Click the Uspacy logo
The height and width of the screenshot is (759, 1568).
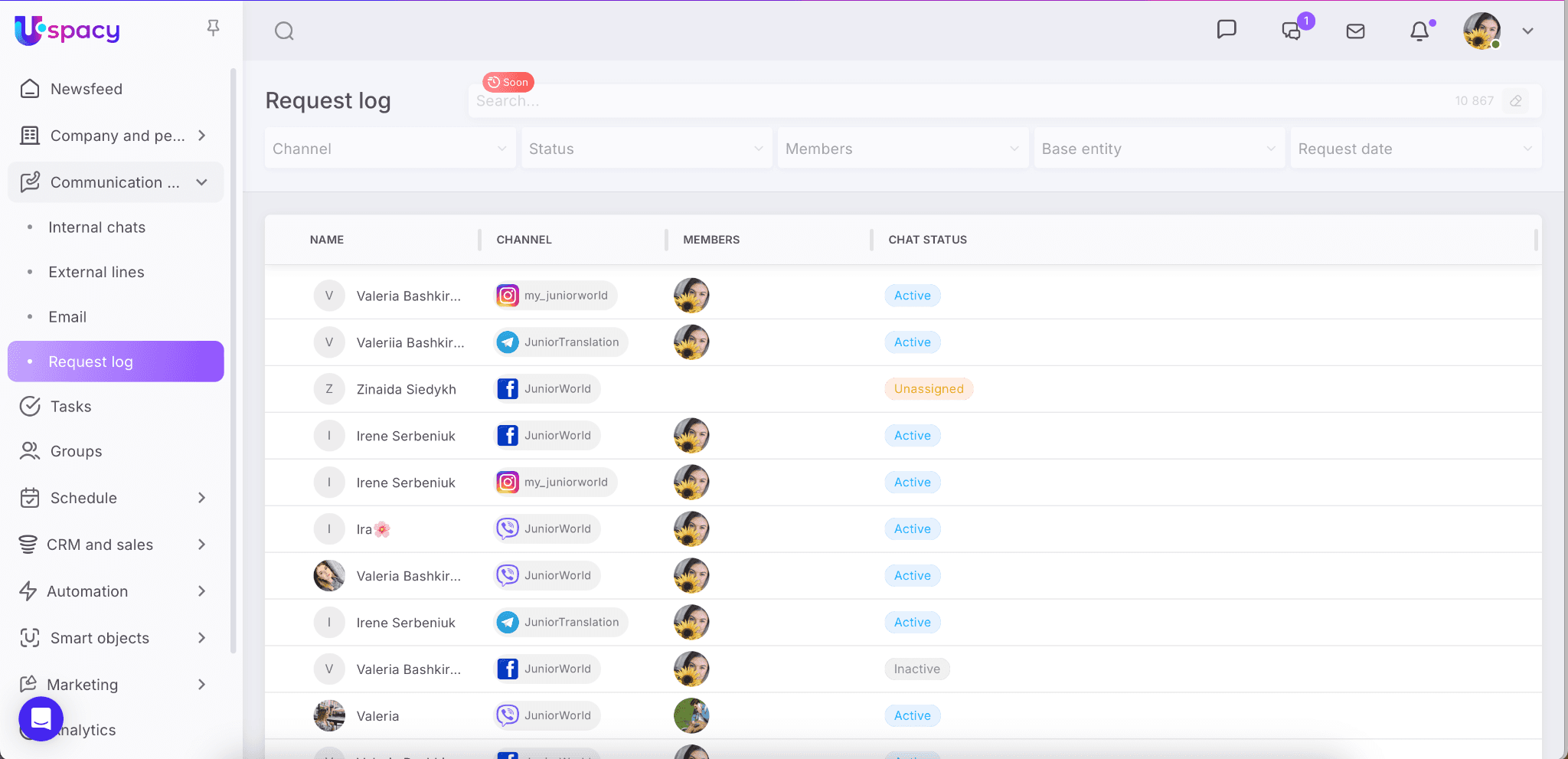pyautogui.click(x=67, y=31)
